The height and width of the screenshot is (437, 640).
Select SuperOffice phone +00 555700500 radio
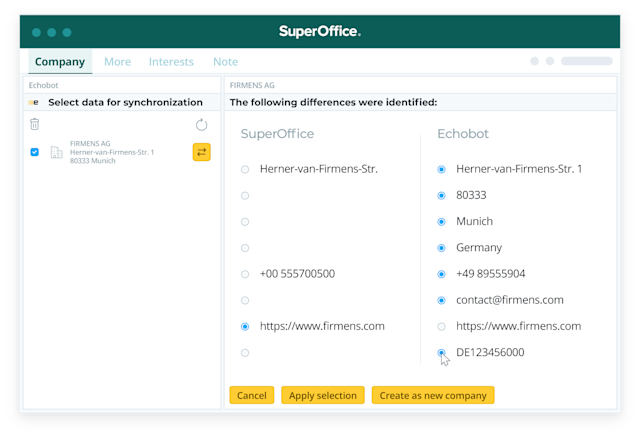(245, 274)
